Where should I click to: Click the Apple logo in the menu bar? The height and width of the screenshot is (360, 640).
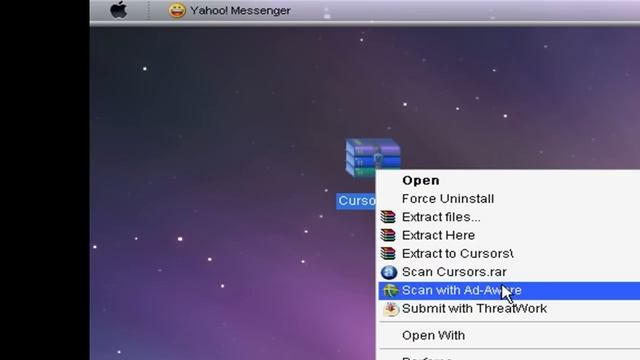119,10
